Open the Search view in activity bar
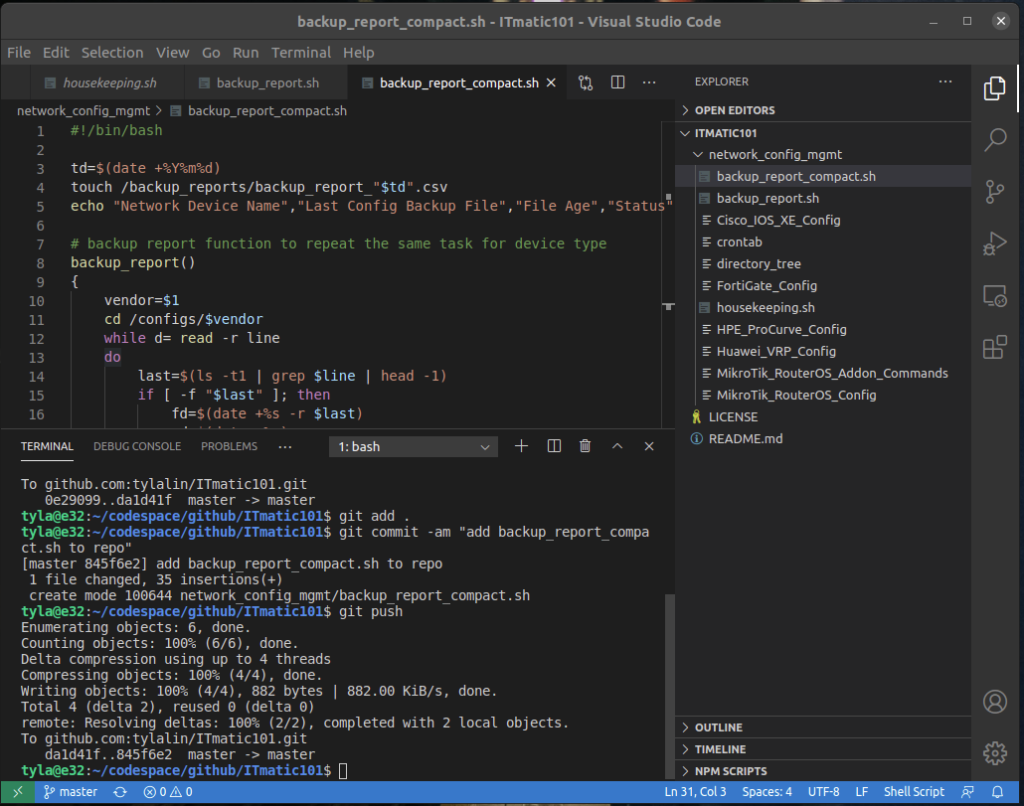Image resolution: width=1024 pixels, height=806 pixels. 994,139
